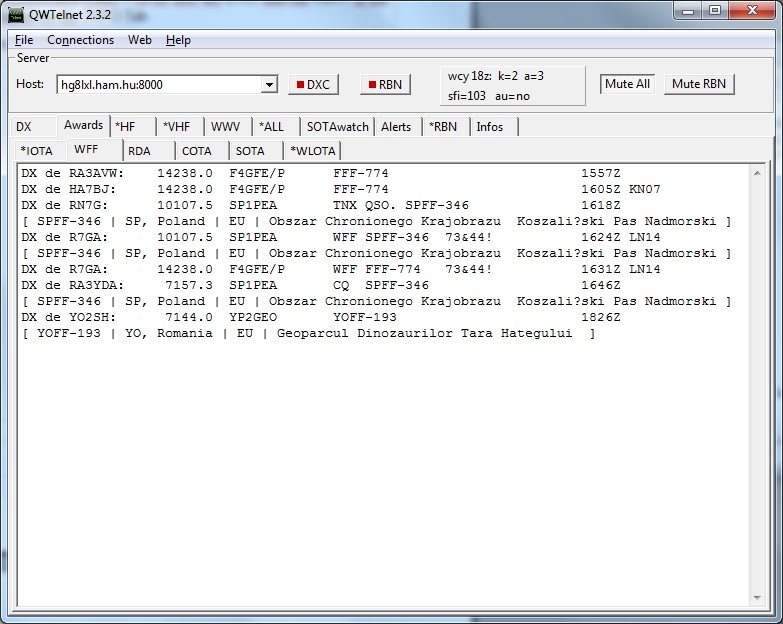Open the Help menu

click(178, 40)
